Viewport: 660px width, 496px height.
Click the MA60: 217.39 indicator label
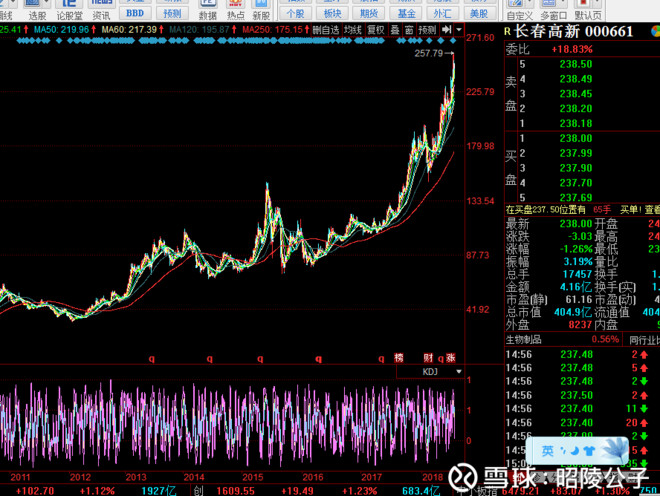pyautogui.click(x=129, y=30)
